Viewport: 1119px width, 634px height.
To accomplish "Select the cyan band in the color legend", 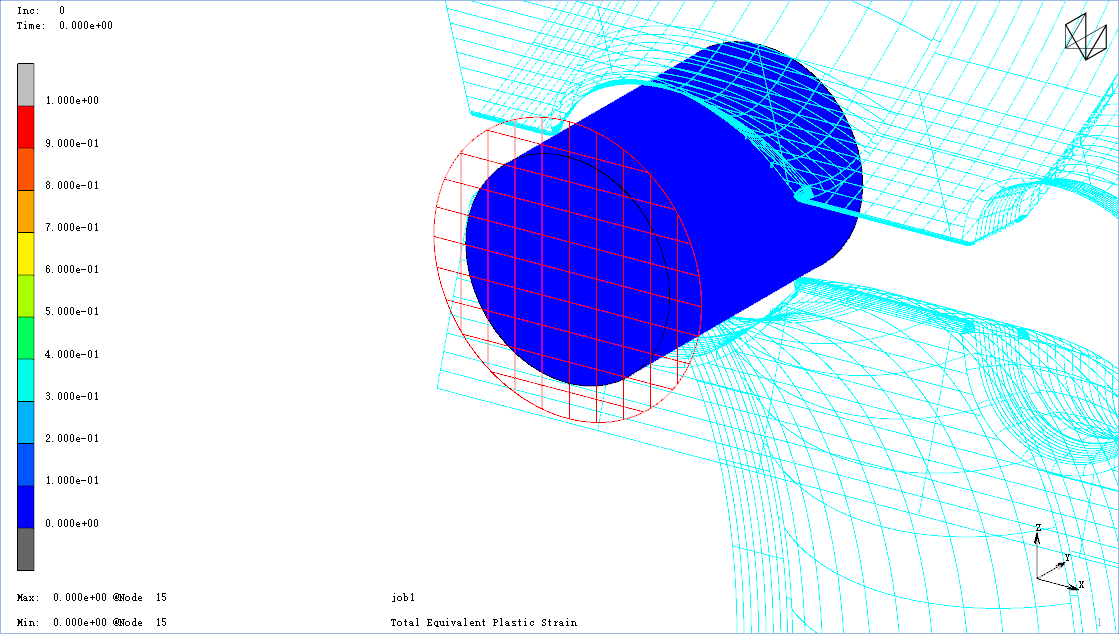I will (x=26, y=380).
